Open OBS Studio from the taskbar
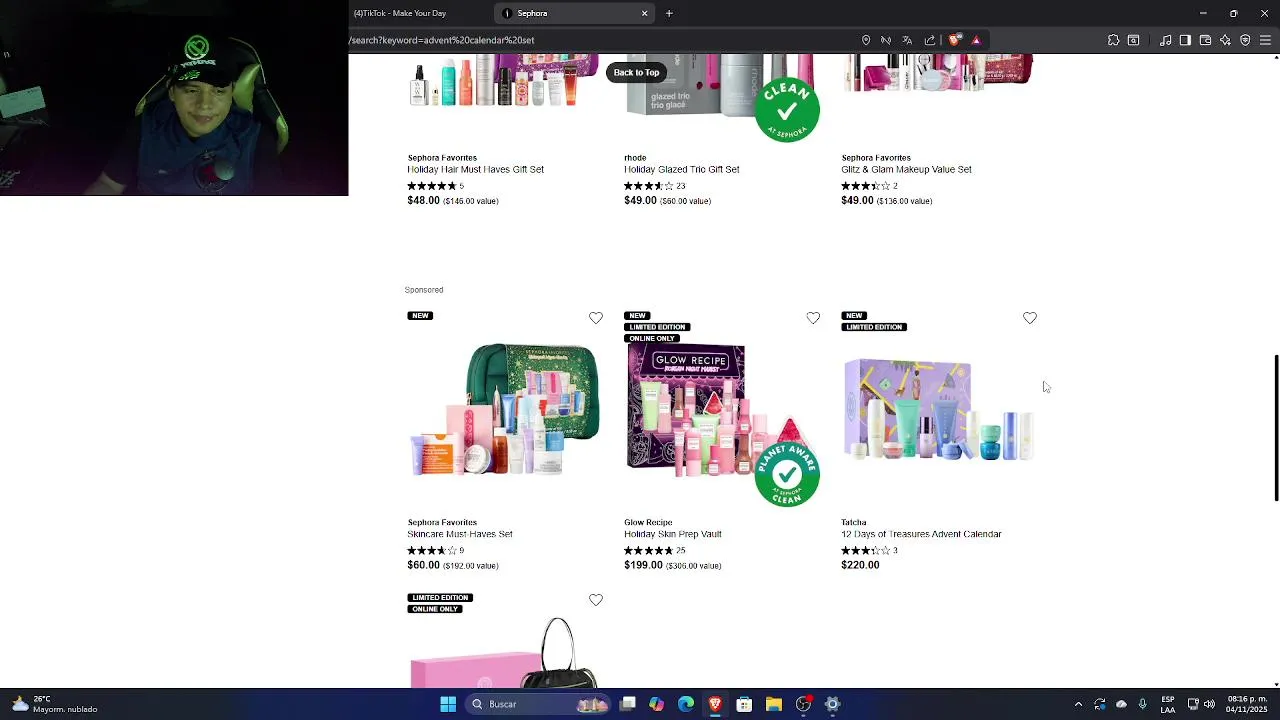1280x720 pixels. tap(803, 704)
